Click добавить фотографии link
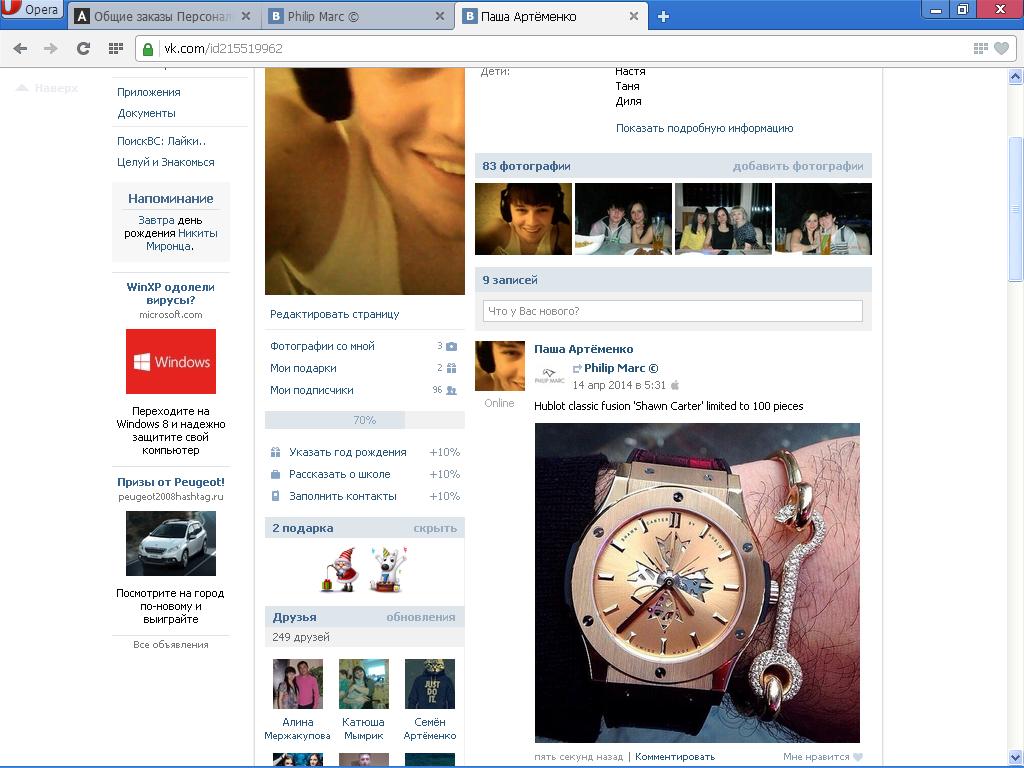Viewport: 1024px width, 768px height. [x=797, y=166]
